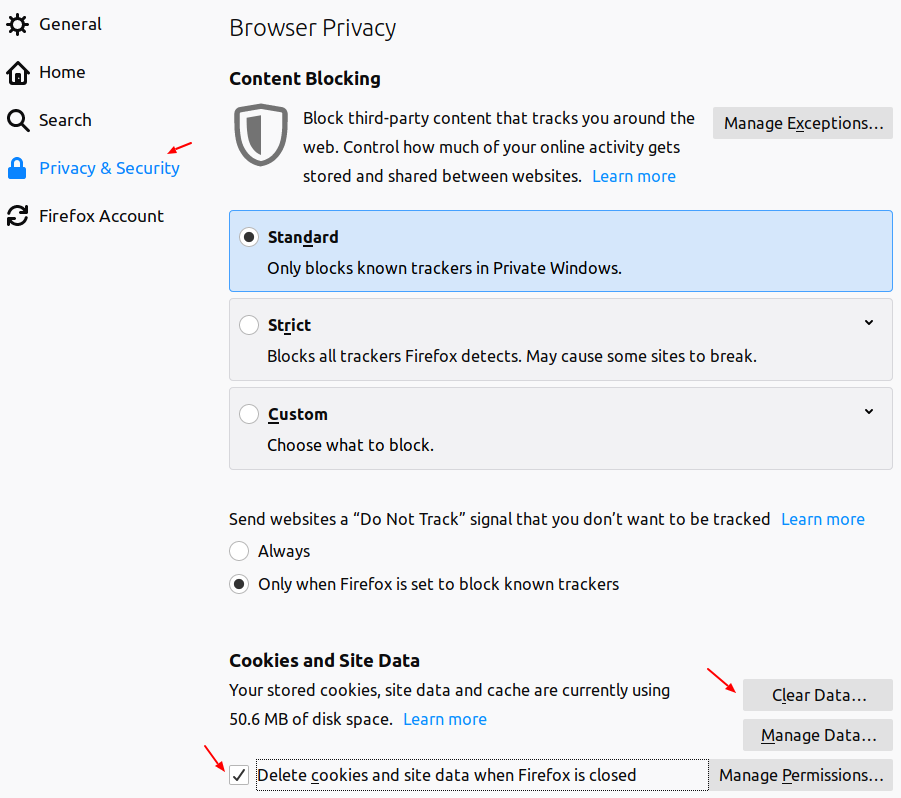Uncheck Delete cookies when Firefox is closed
The width and height of the screenshot is (901, 798).
click(x=239, y=775)
